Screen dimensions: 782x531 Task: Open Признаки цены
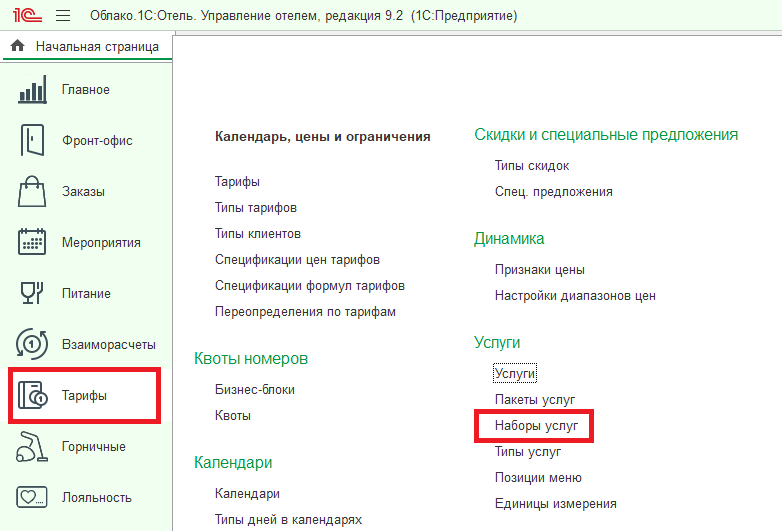pos(540,270)
